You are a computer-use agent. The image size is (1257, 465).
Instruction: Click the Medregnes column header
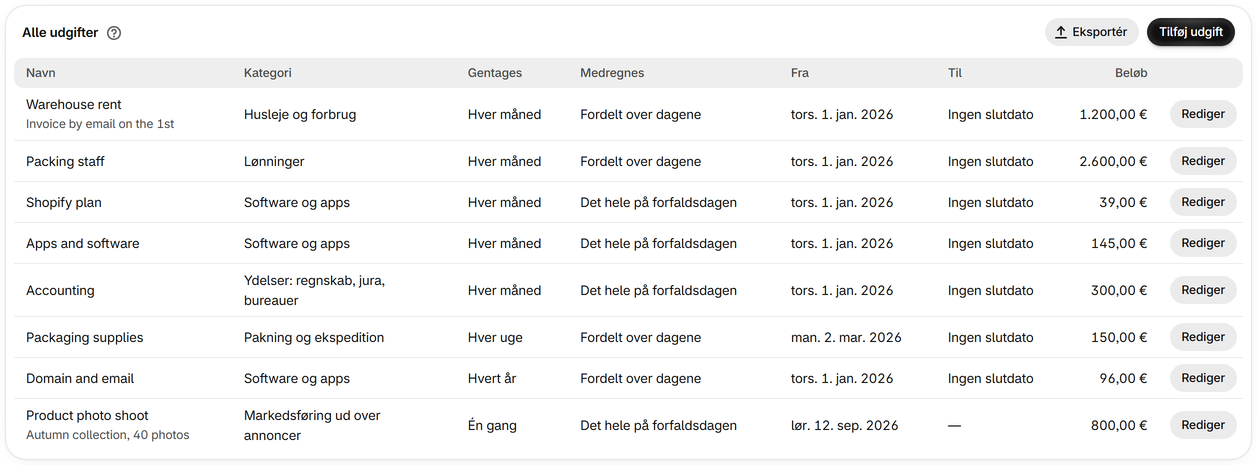click(612, 73)
